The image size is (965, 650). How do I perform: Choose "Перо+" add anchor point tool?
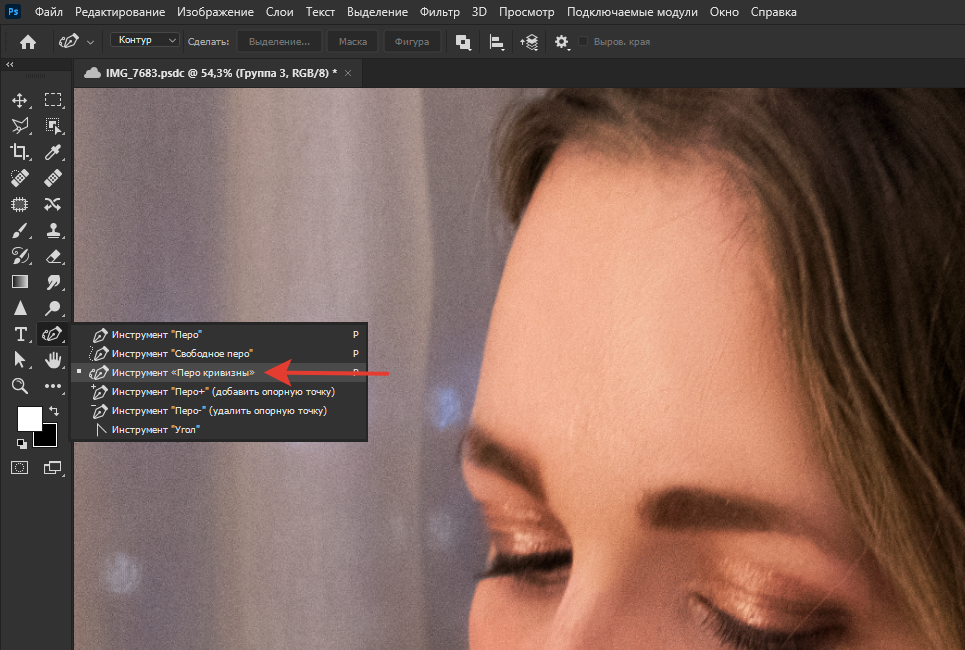coord(220,391)
